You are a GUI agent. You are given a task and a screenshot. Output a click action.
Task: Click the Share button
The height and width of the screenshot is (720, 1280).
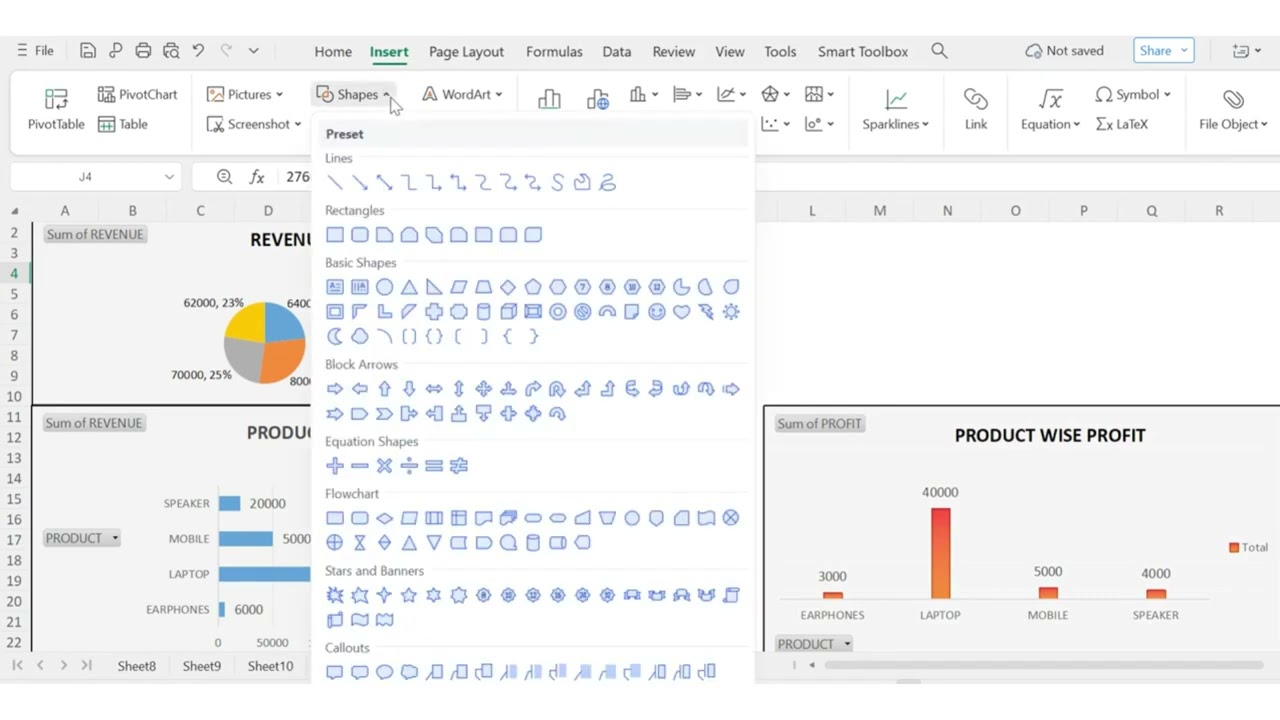[x=1164, y=51]
